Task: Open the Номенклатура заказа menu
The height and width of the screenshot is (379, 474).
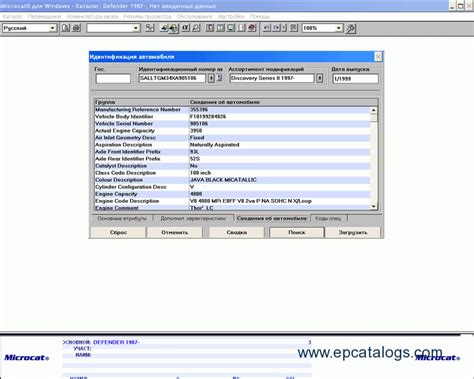Action: pos(92,16)
